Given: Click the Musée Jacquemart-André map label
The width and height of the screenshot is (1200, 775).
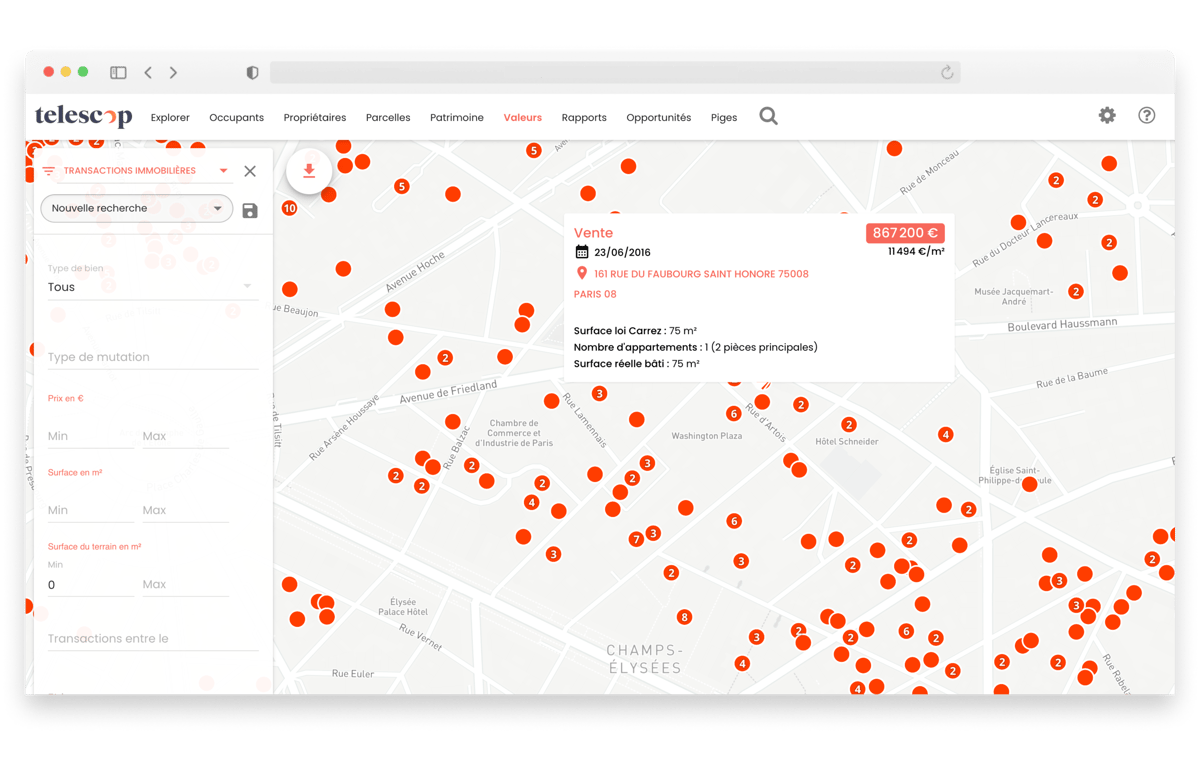Looking at the screenshot, I should click(1013, 296).
